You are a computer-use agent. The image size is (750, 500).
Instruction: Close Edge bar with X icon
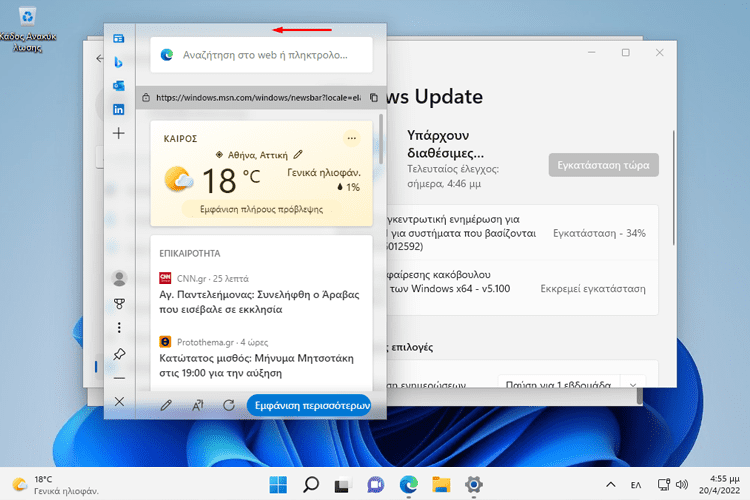tap(119, 401)
